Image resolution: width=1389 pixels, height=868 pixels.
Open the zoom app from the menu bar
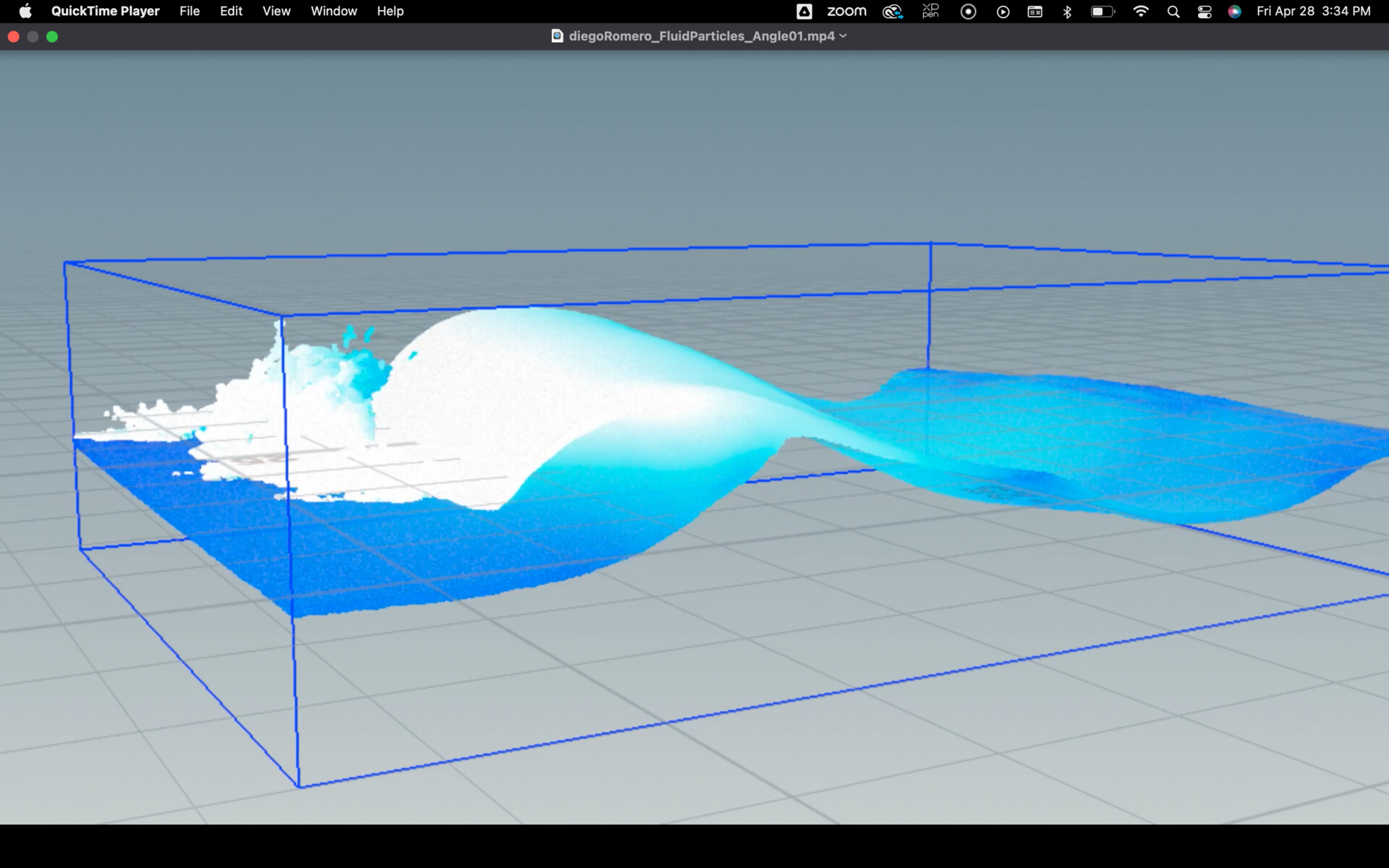point(845,11)
